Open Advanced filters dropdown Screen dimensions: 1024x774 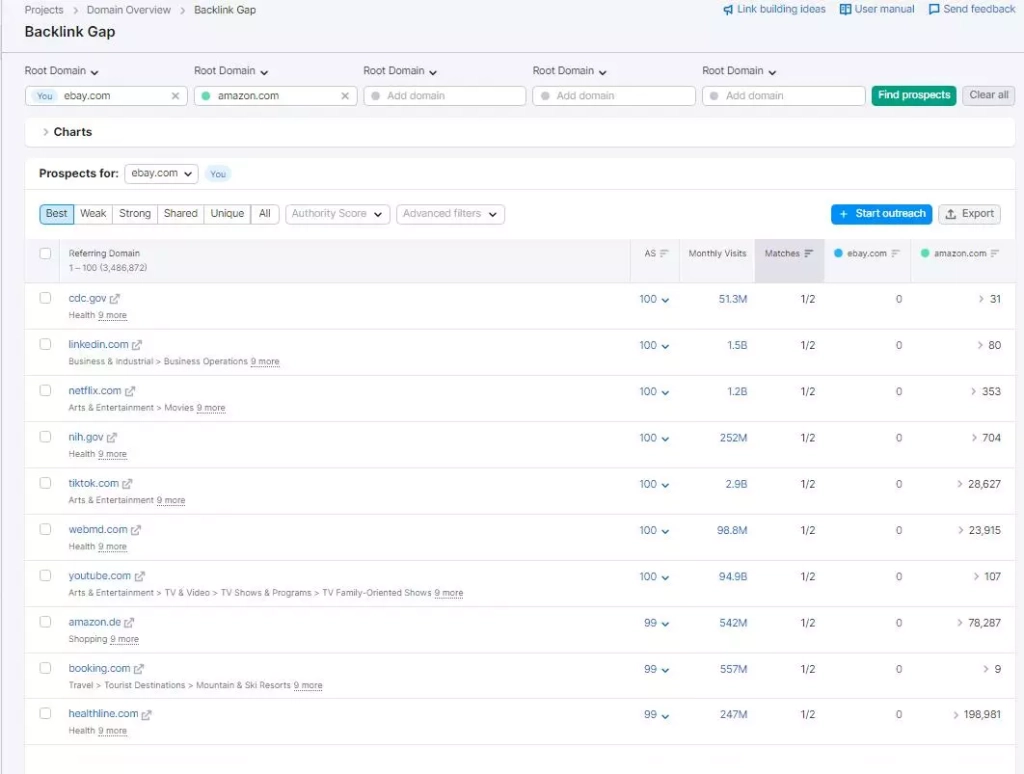(x=450, y=214)
